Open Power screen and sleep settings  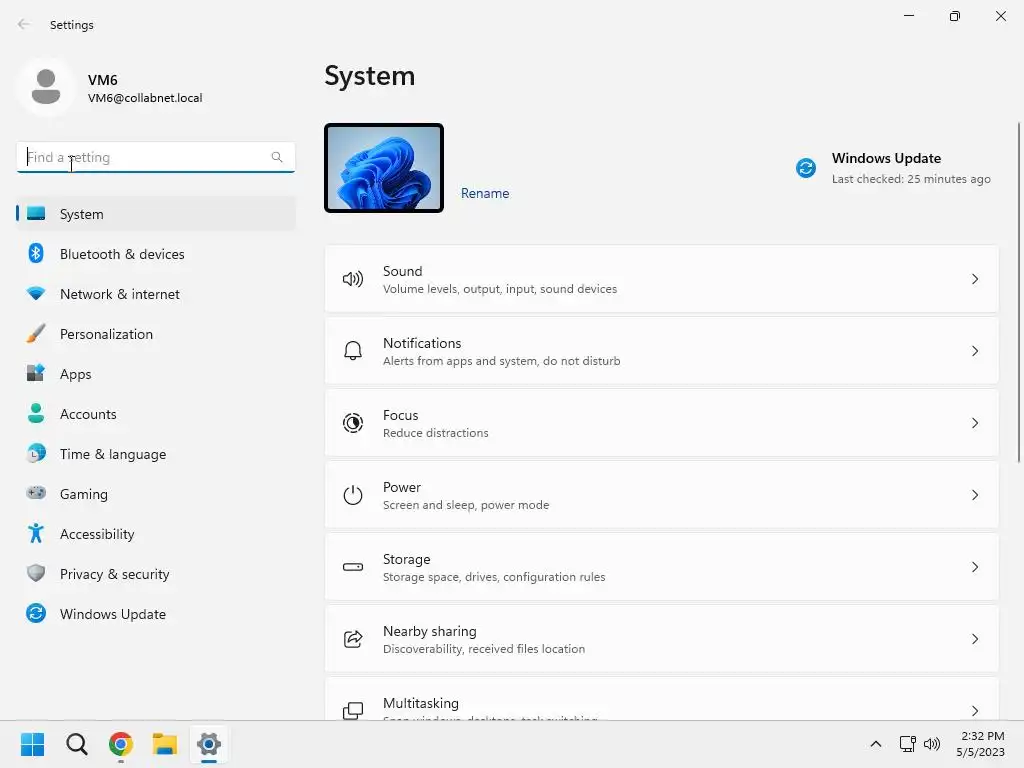pyautogui.click(x=662, y=495)
